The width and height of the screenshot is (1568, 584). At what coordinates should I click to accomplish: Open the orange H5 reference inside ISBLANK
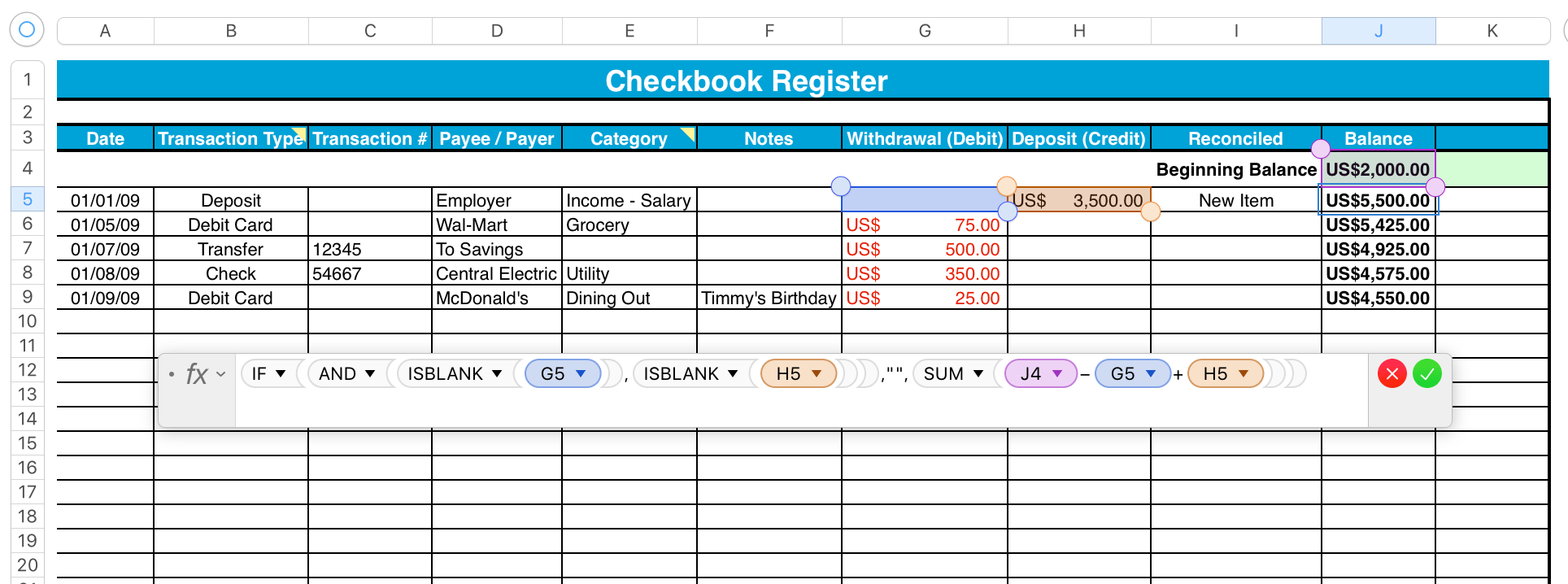pos(799,373)
